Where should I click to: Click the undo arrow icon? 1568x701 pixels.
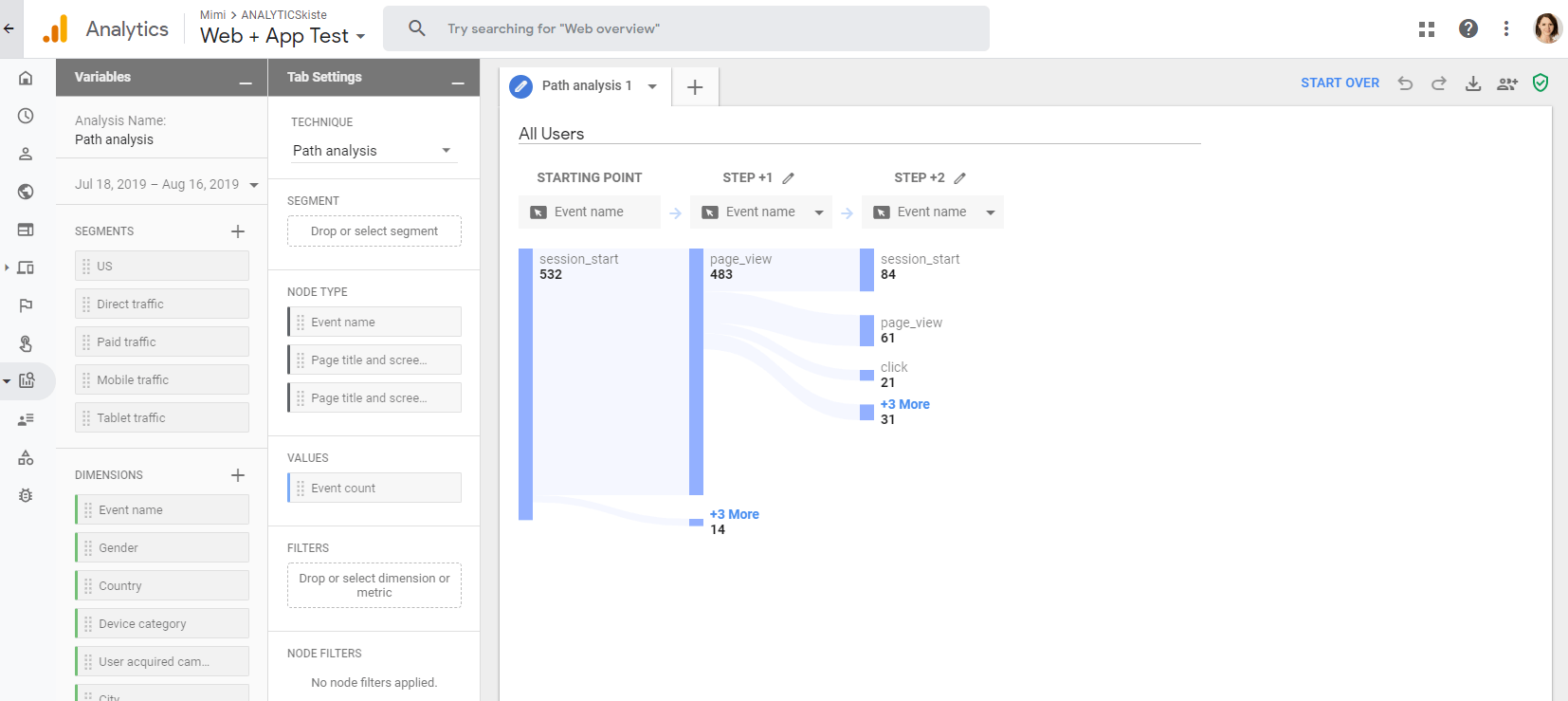click(1405, 83)
